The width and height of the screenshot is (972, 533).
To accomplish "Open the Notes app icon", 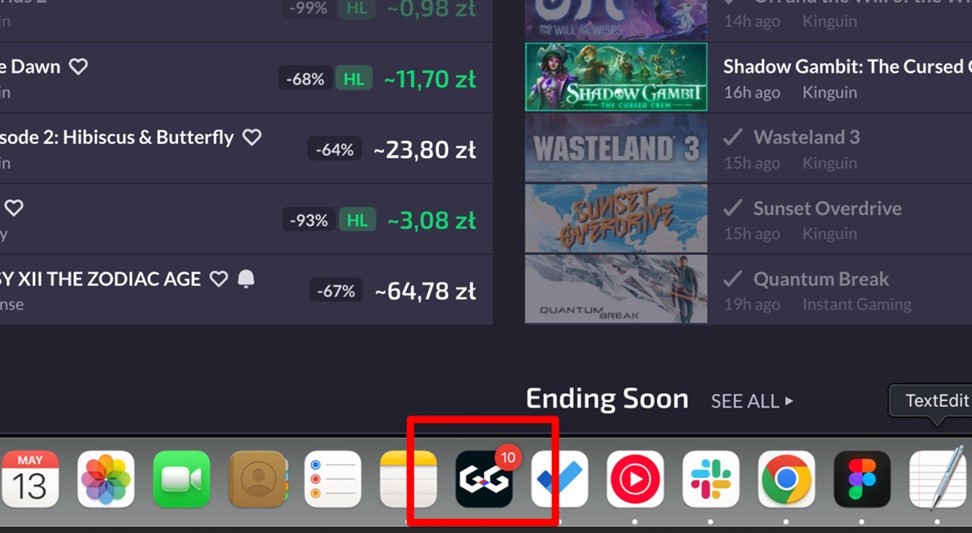I will coord(409,479).
